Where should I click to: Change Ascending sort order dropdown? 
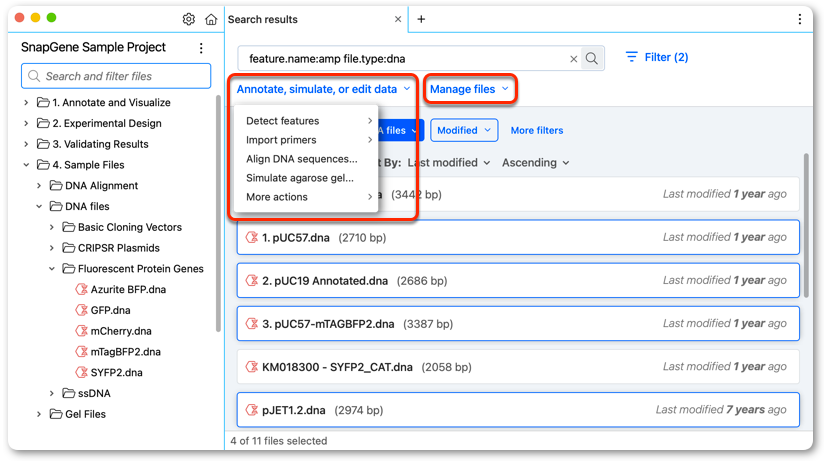click(x=535, y=163)
